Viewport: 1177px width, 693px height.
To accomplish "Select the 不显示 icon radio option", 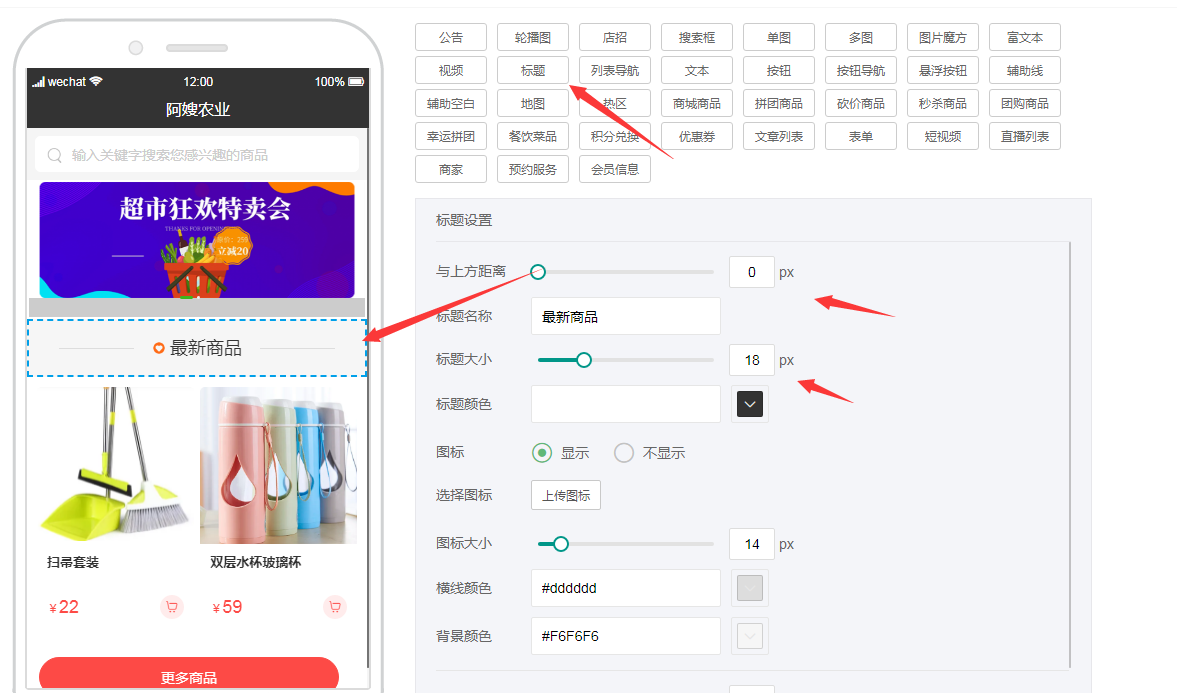I will [624, 453].
